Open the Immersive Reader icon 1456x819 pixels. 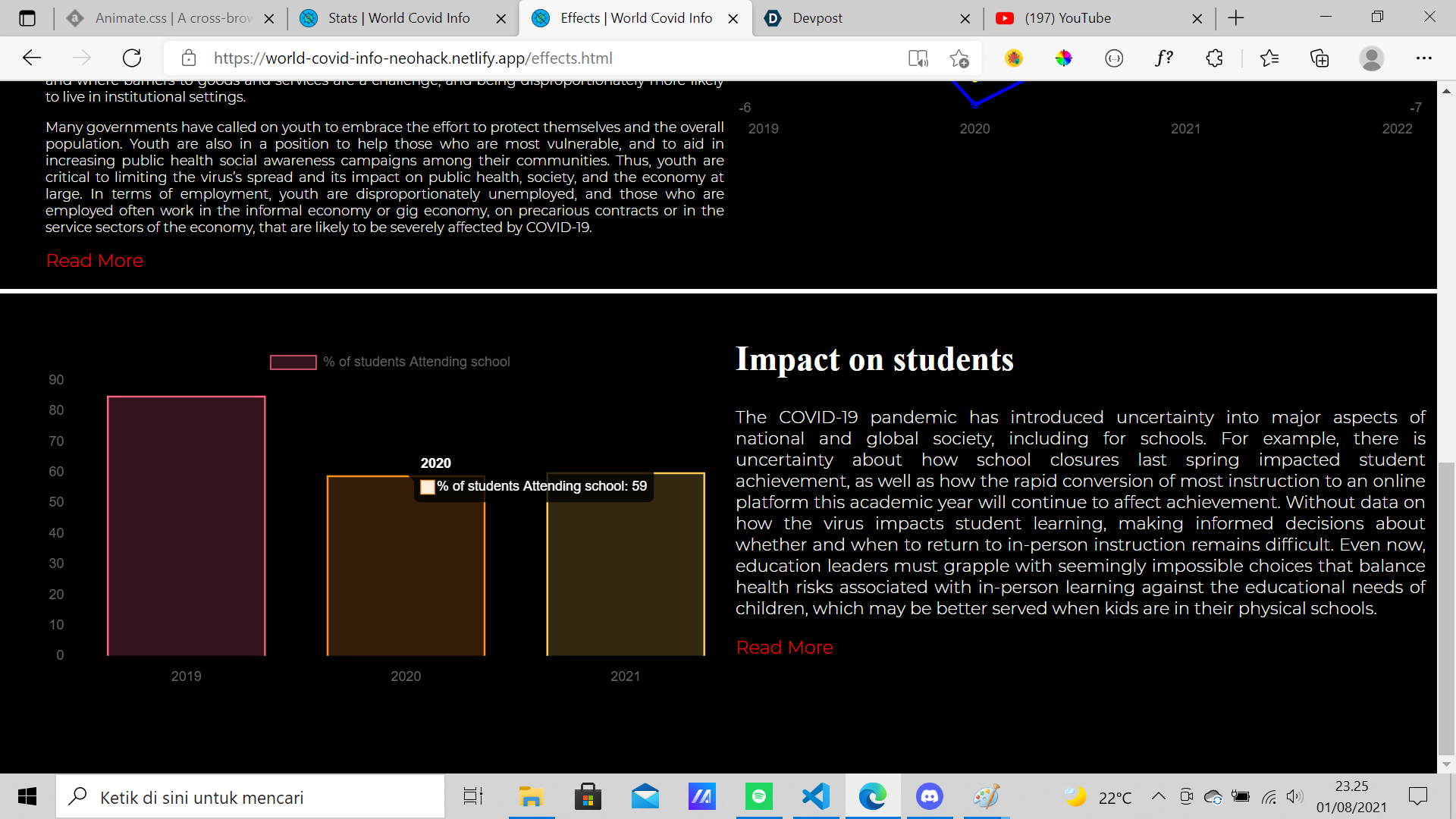(x=918, y=58)
